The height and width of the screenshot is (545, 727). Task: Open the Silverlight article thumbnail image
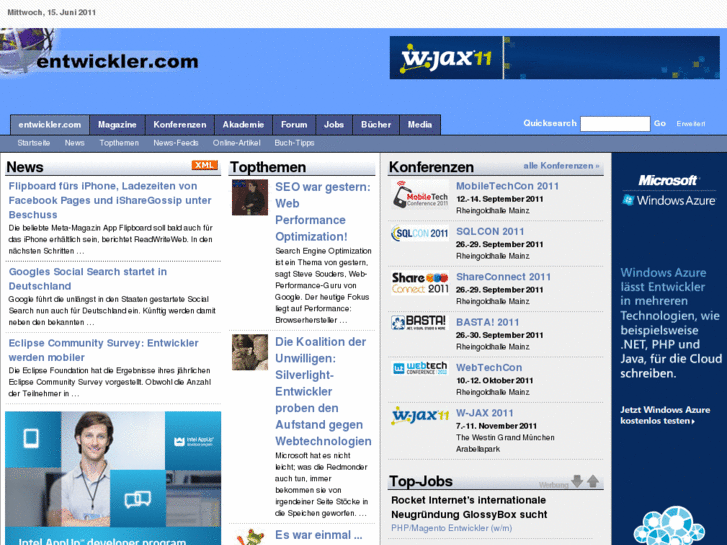click(250, 352)
